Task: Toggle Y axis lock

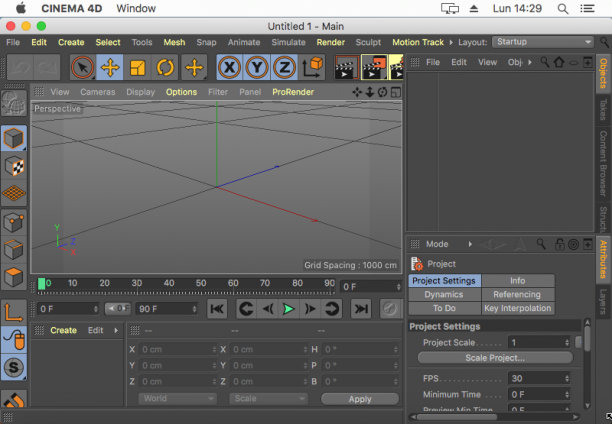Action: (x=256, y=68)
